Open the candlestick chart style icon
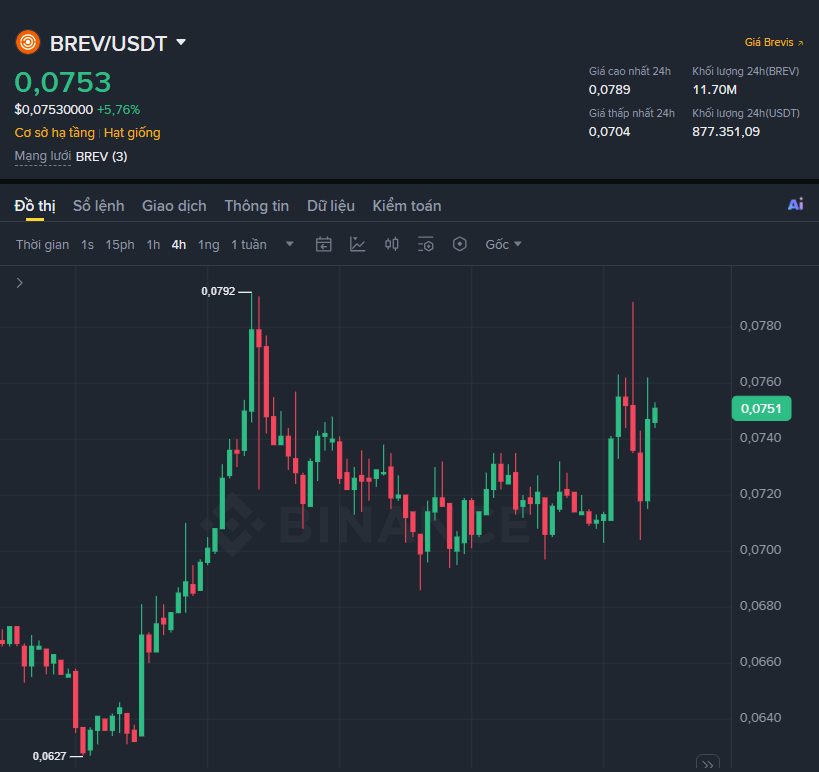 click(x=392, y=244)
